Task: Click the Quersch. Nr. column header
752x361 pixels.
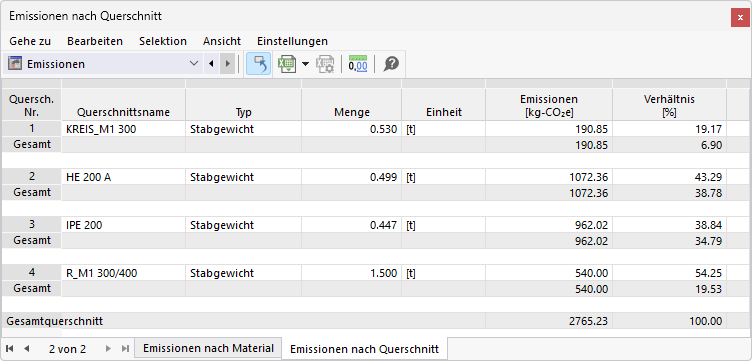Action: click(32, 105)
